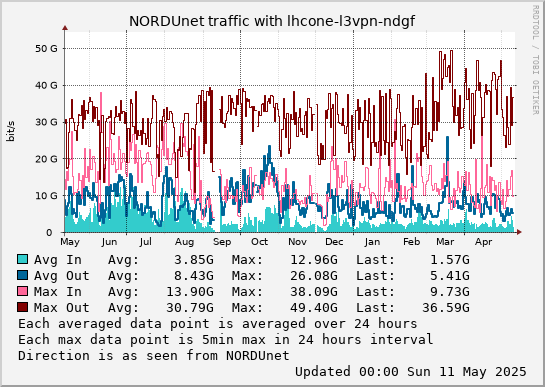Click the 'Max Out' legend label
Image resolution: width=545 pixels, height=387 pixels.
click(x=62, y=308)
